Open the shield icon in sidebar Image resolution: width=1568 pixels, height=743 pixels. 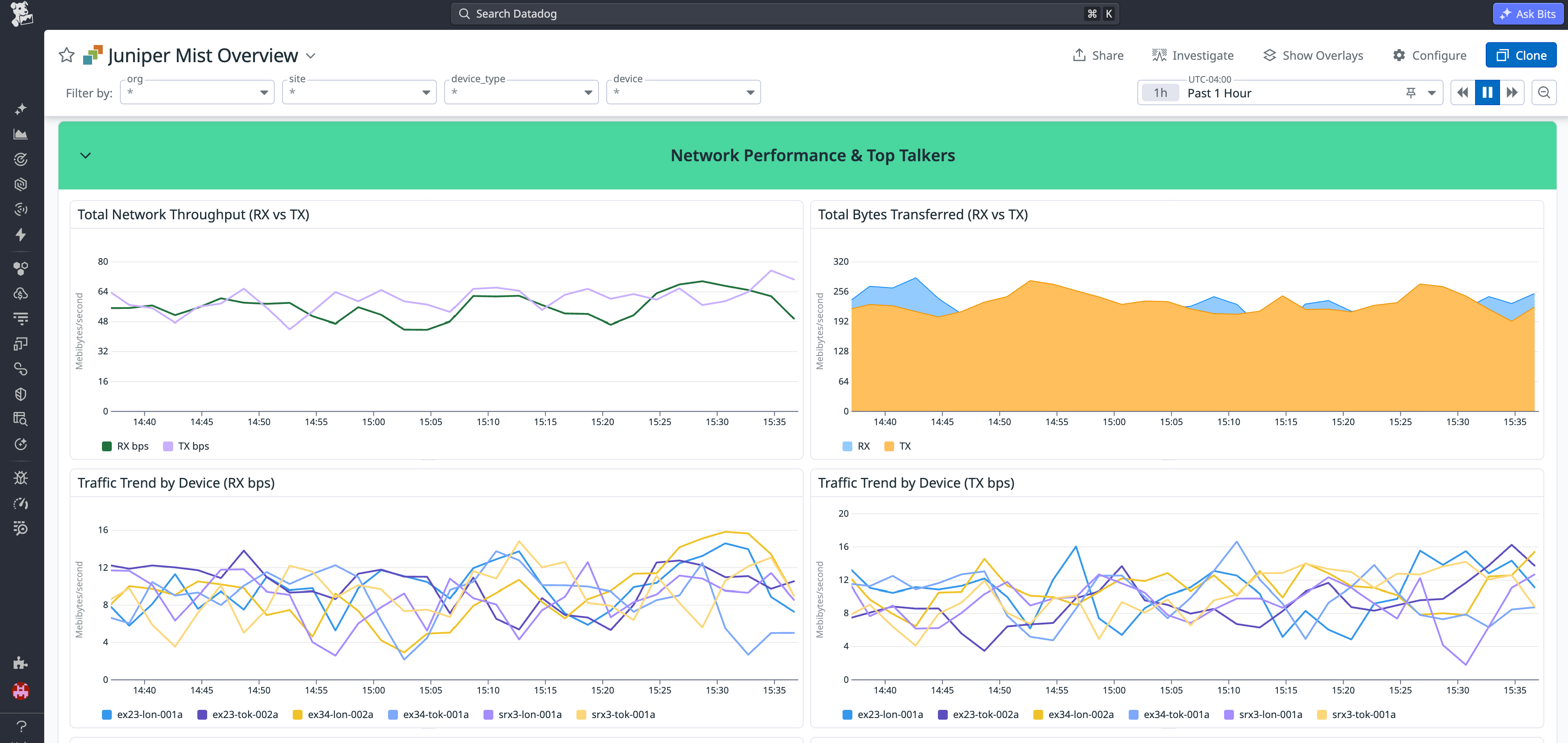pyautogui.click(x=21, y=394)
